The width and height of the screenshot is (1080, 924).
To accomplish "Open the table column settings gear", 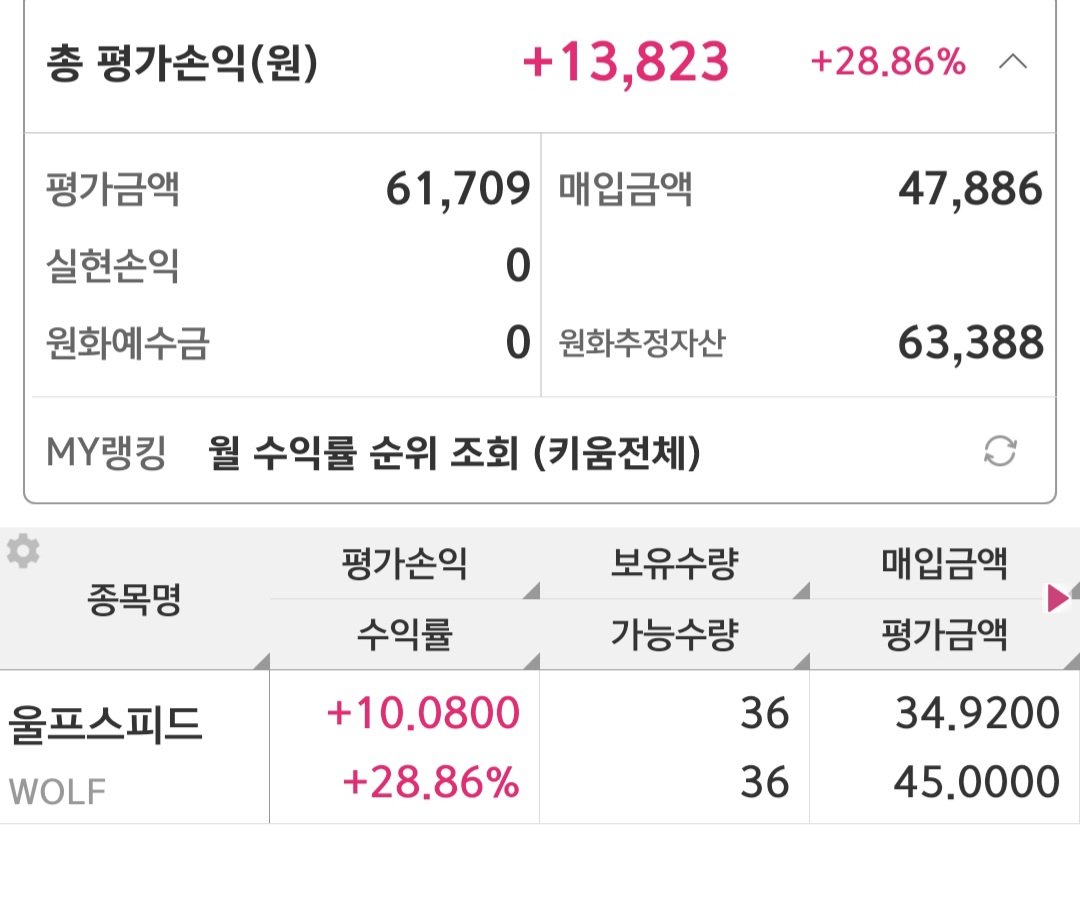I will [23, 552].
